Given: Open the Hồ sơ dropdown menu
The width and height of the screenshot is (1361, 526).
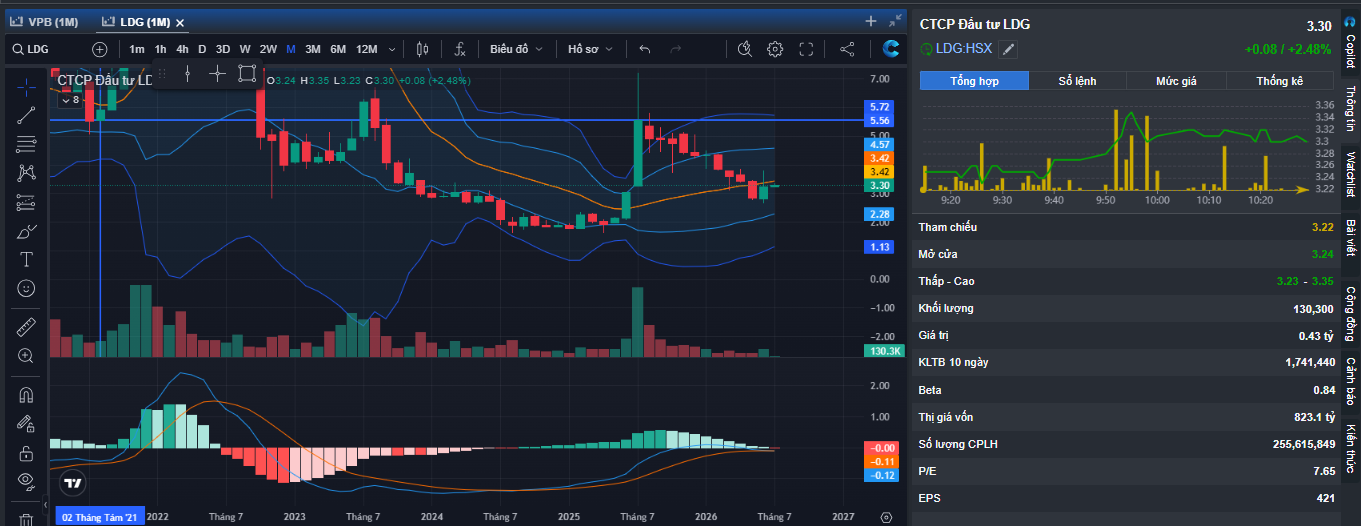Looking at the screenshot, I should (x=590, y=49).
